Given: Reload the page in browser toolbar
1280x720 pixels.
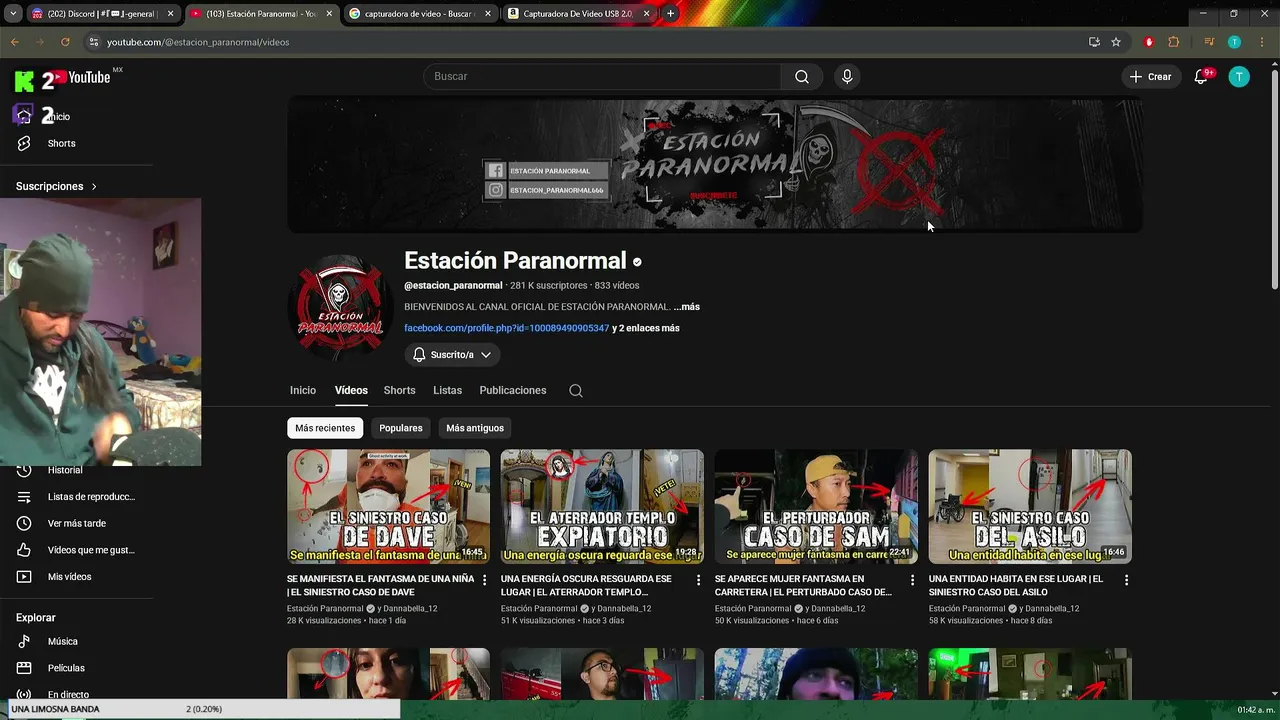Looking at the screenshot, I should [65, 42].
